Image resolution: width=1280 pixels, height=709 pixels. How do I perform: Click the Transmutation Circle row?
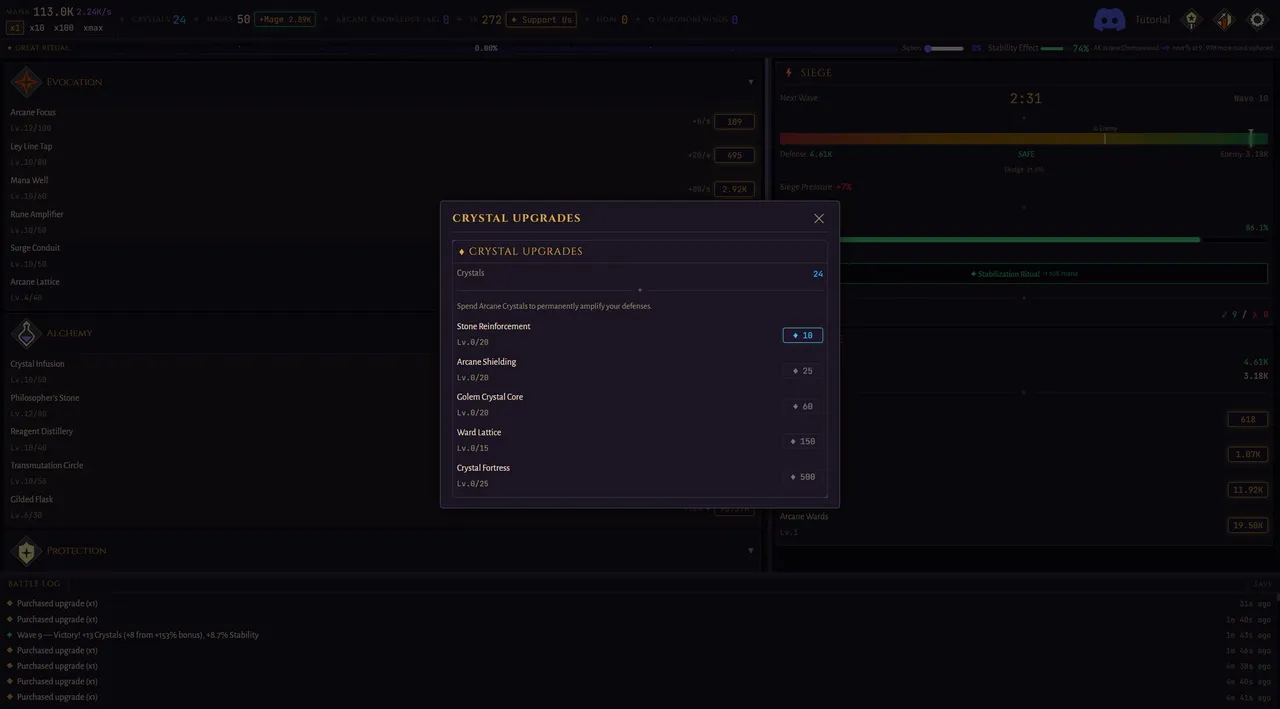[382, 473]
